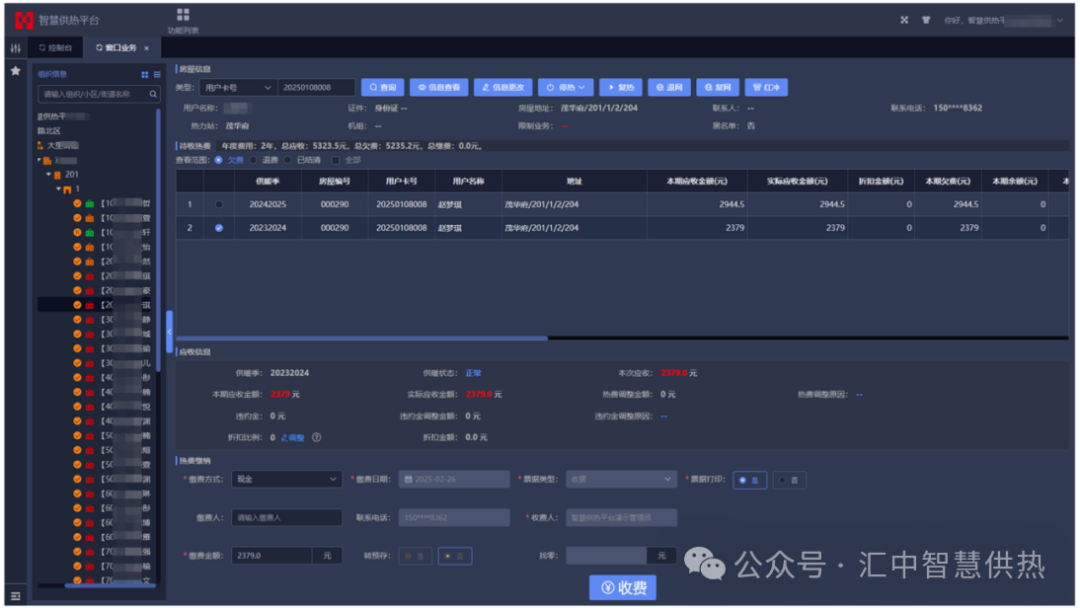Collapse the tree node 201
The height and width of the screenshot is (608, 1080).
(48, 175)
